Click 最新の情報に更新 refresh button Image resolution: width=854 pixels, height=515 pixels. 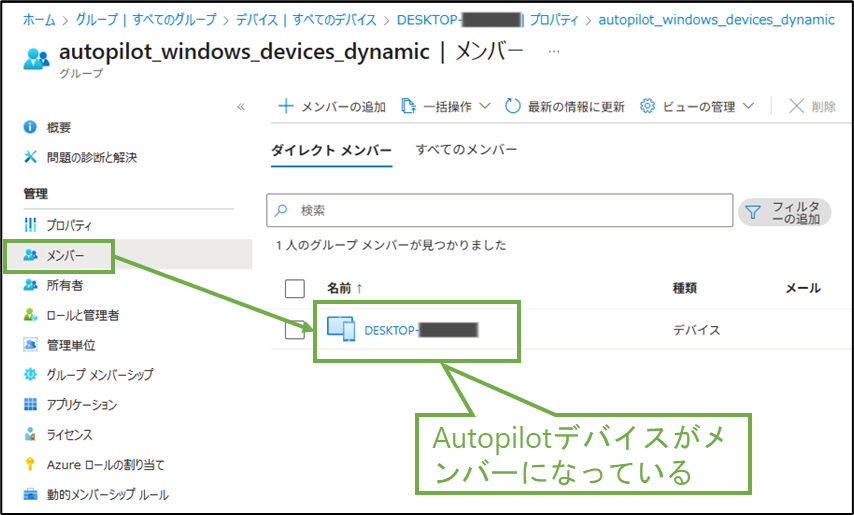(565, 106)
